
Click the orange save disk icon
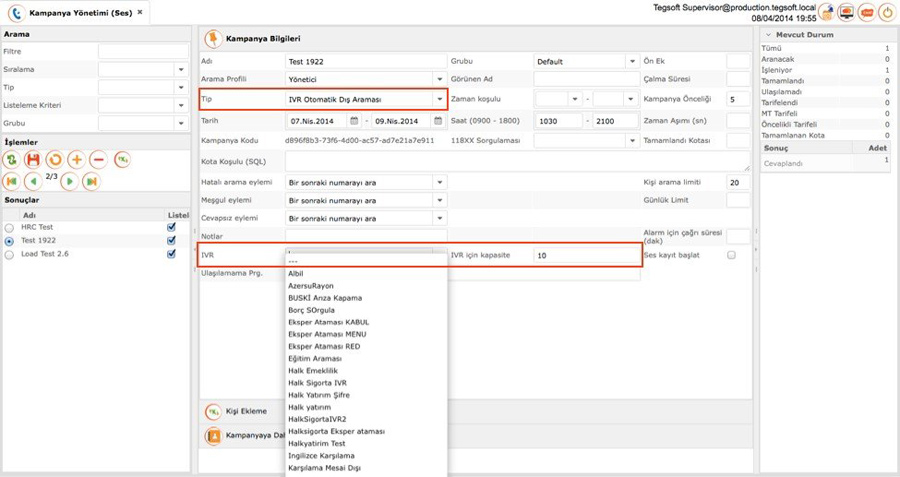point(33,160)
